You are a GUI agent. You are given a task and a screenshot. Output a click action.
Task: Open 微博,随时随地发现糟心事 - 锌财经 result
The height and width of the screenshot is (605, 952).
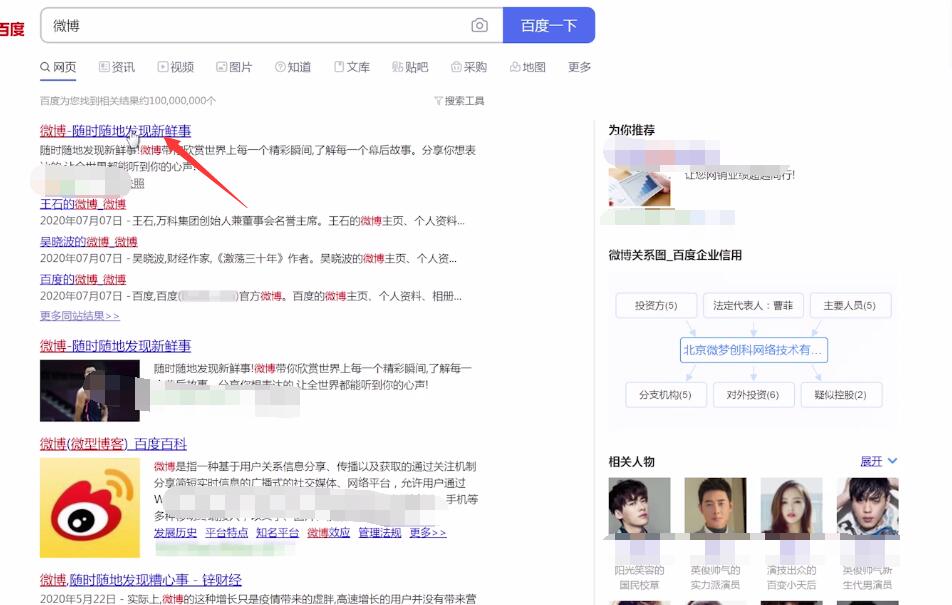[141, 580]
